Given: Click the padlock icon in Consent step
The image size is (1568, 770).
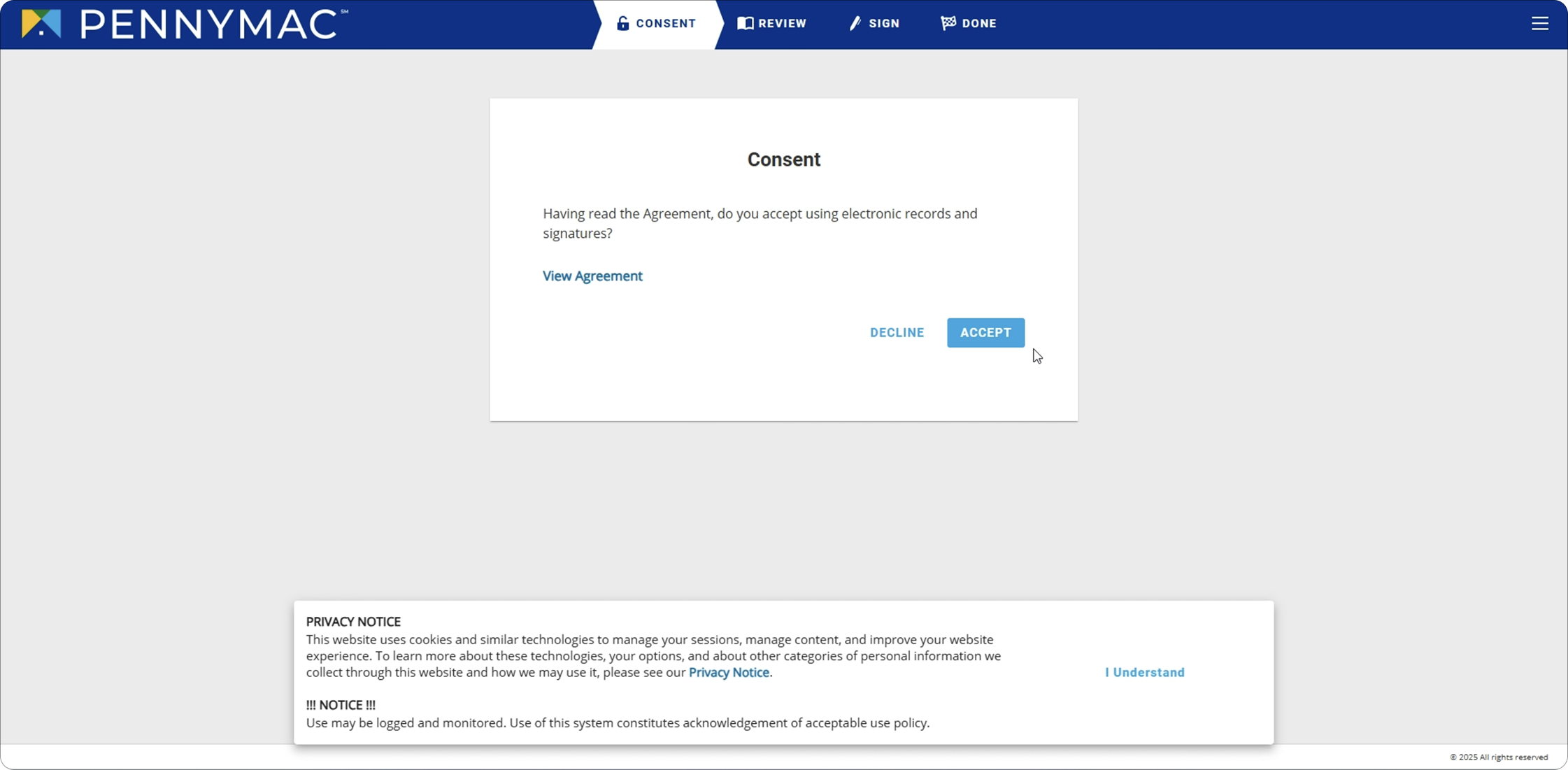Looking at the screenshot, I should (x=622, y=23).
